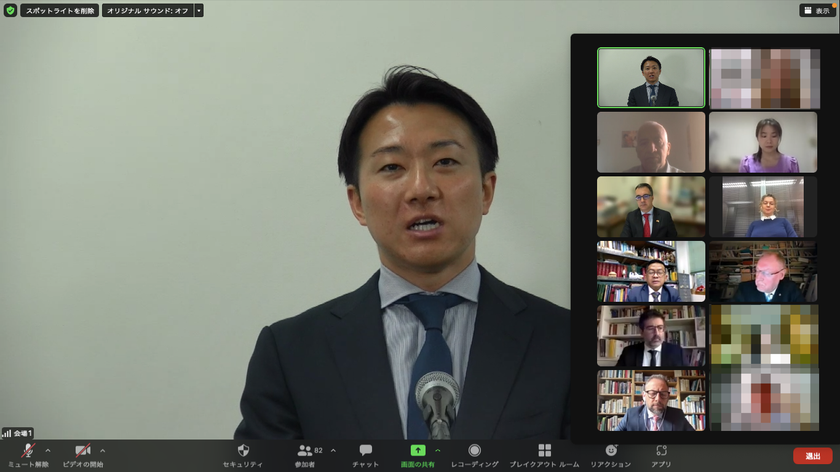This screenshot has height=472, width=840.
Task: Leave meeting with red 退出 button
Action: tap(813, 456)
